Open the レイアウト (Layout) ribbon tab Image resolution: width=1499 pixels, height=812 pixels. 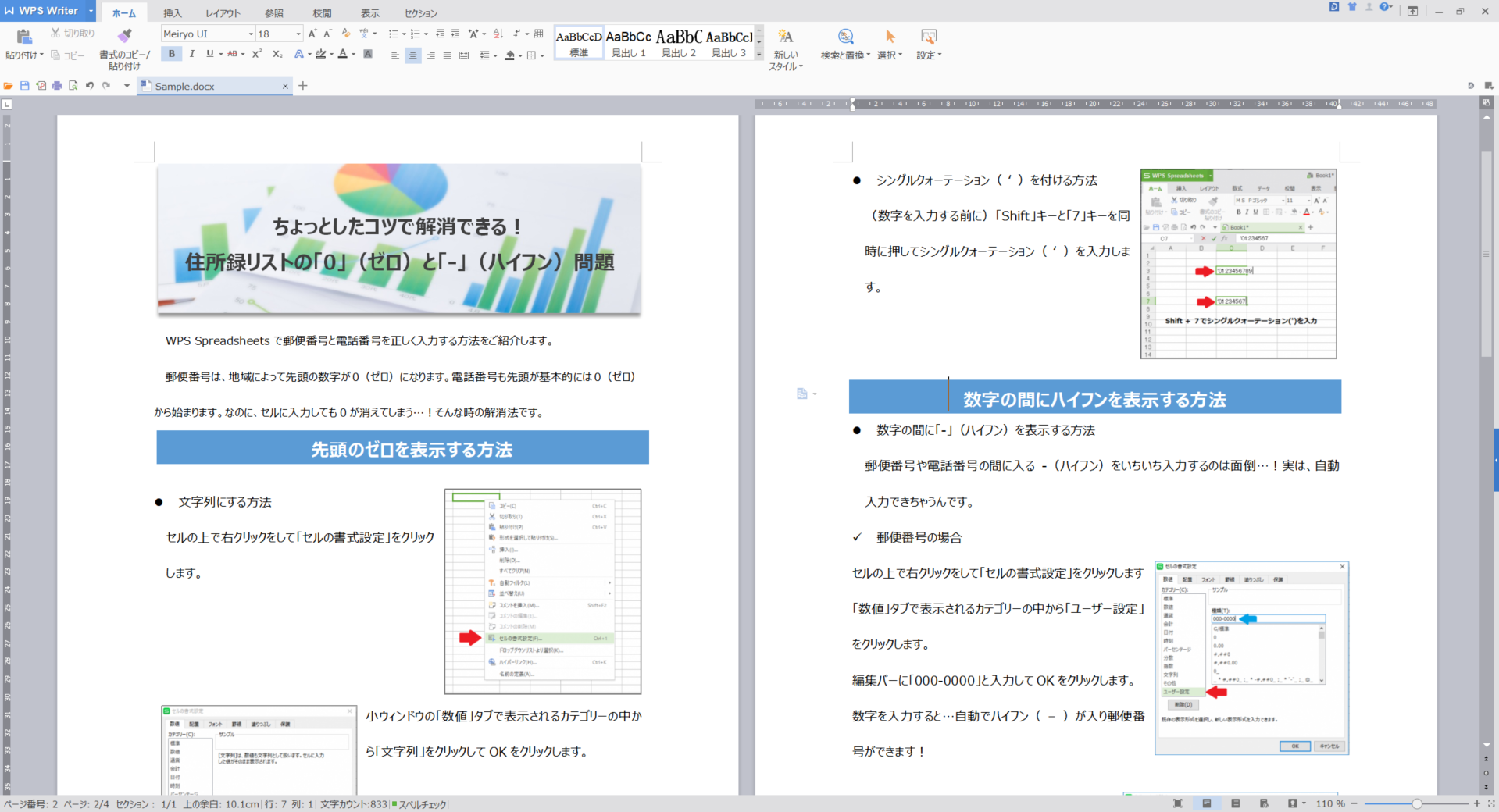(x=223, y=13)
